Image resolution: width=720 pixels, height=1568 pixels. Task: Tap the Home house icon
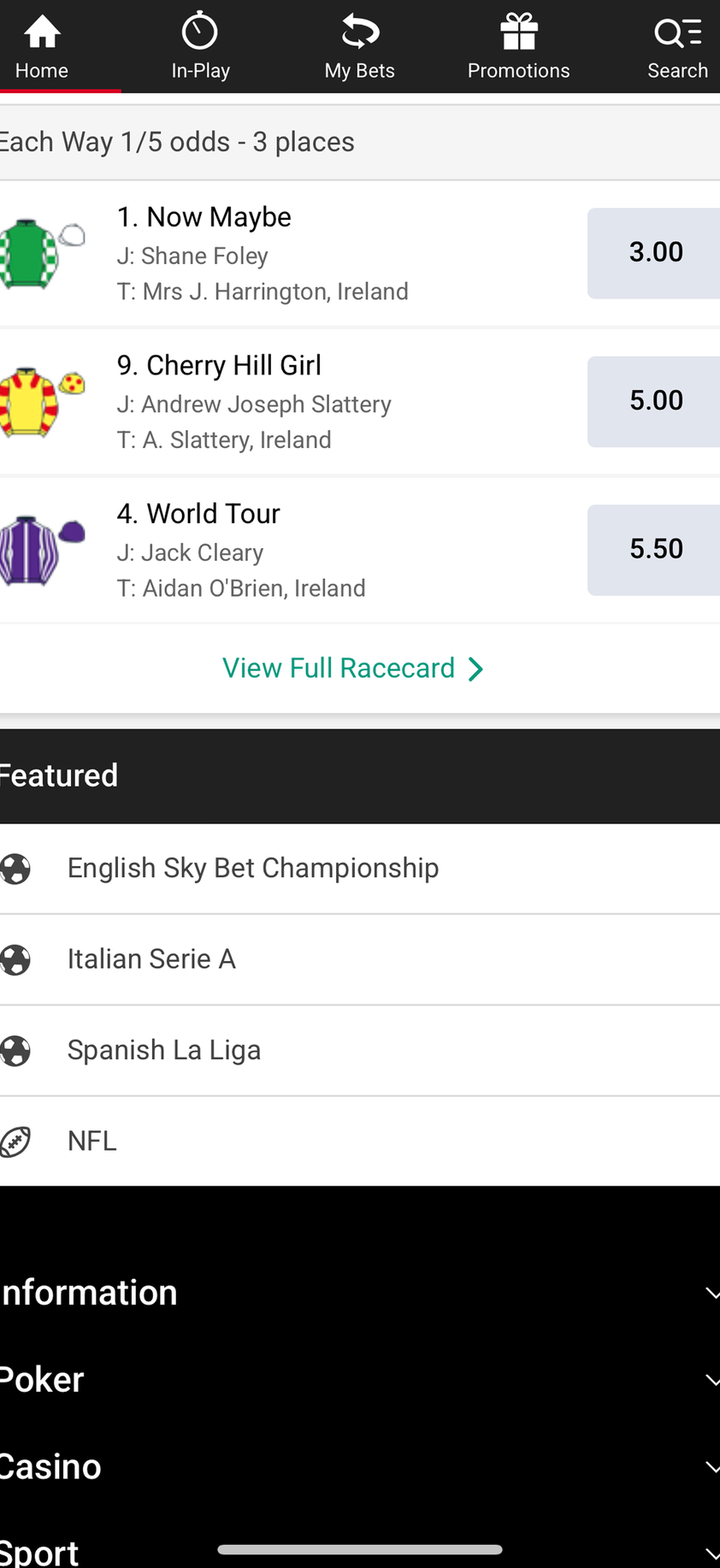(x=42, y=32)
